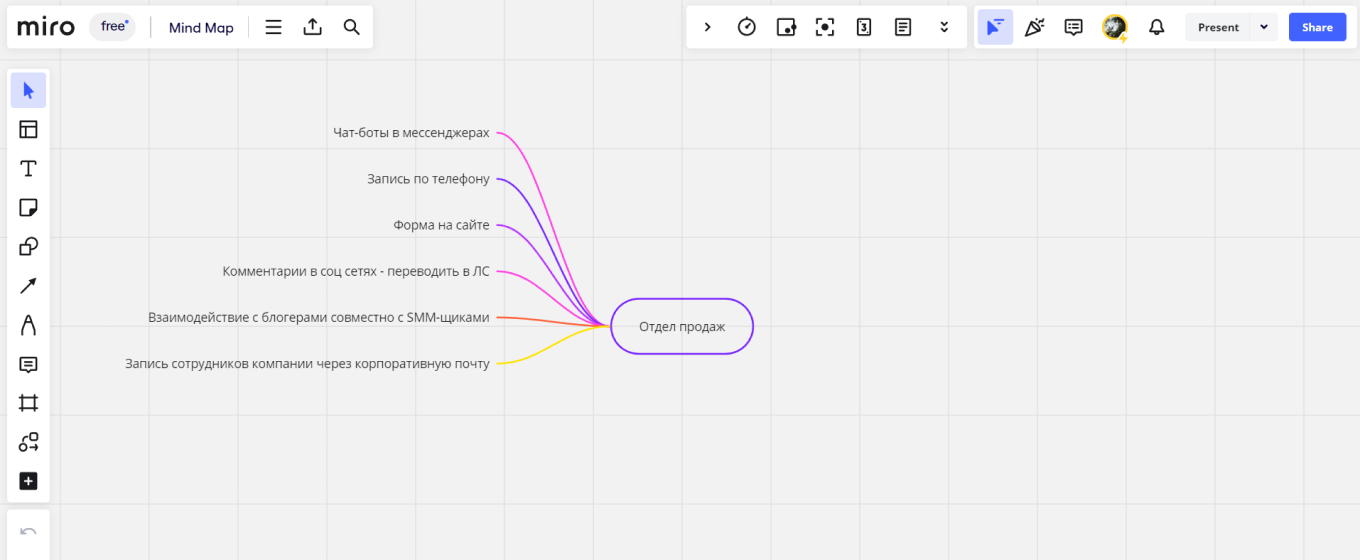Show more collaboration apps double chevron
Image resolution: width=1360 pixels, height=560 pixels.
point(944,27)
